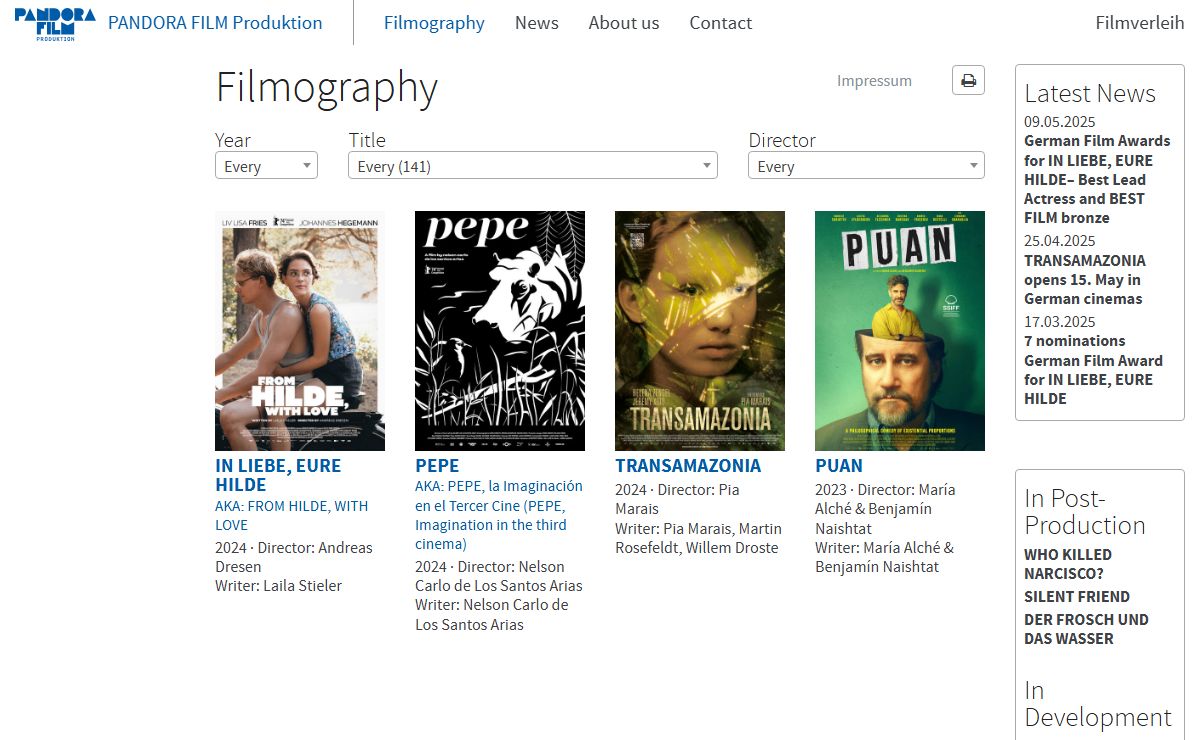
Task: Click the PUAN film title link
Action: coord(839,466)
